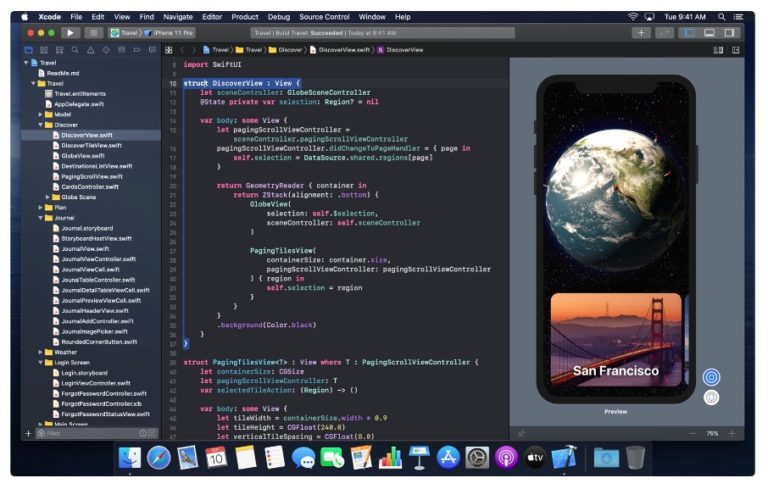Click Discover folder in jump bar
Viewport: 768px width, 489px height.
tap(286, 50)
